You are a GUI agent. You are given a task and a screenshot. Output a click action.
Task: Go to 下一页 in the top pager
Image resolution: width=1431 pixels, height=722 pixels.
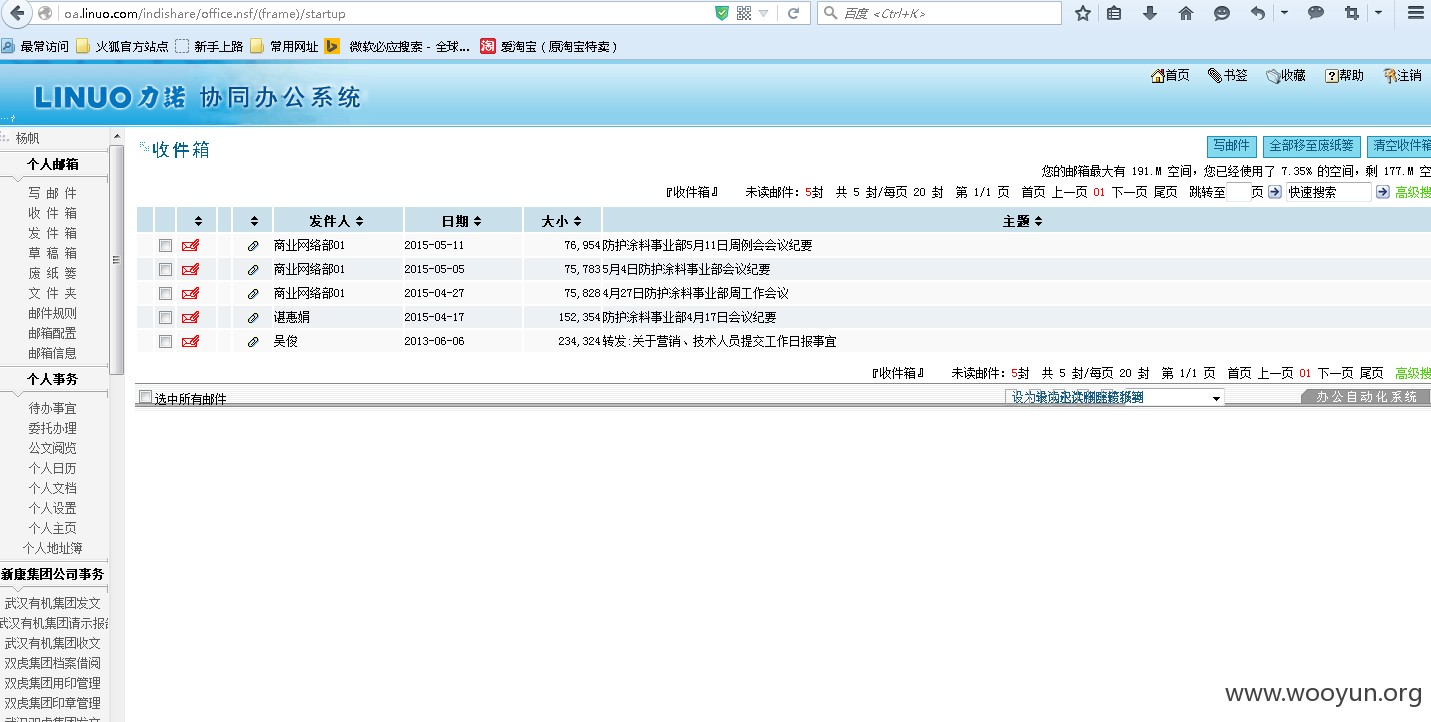point(1129,192)
